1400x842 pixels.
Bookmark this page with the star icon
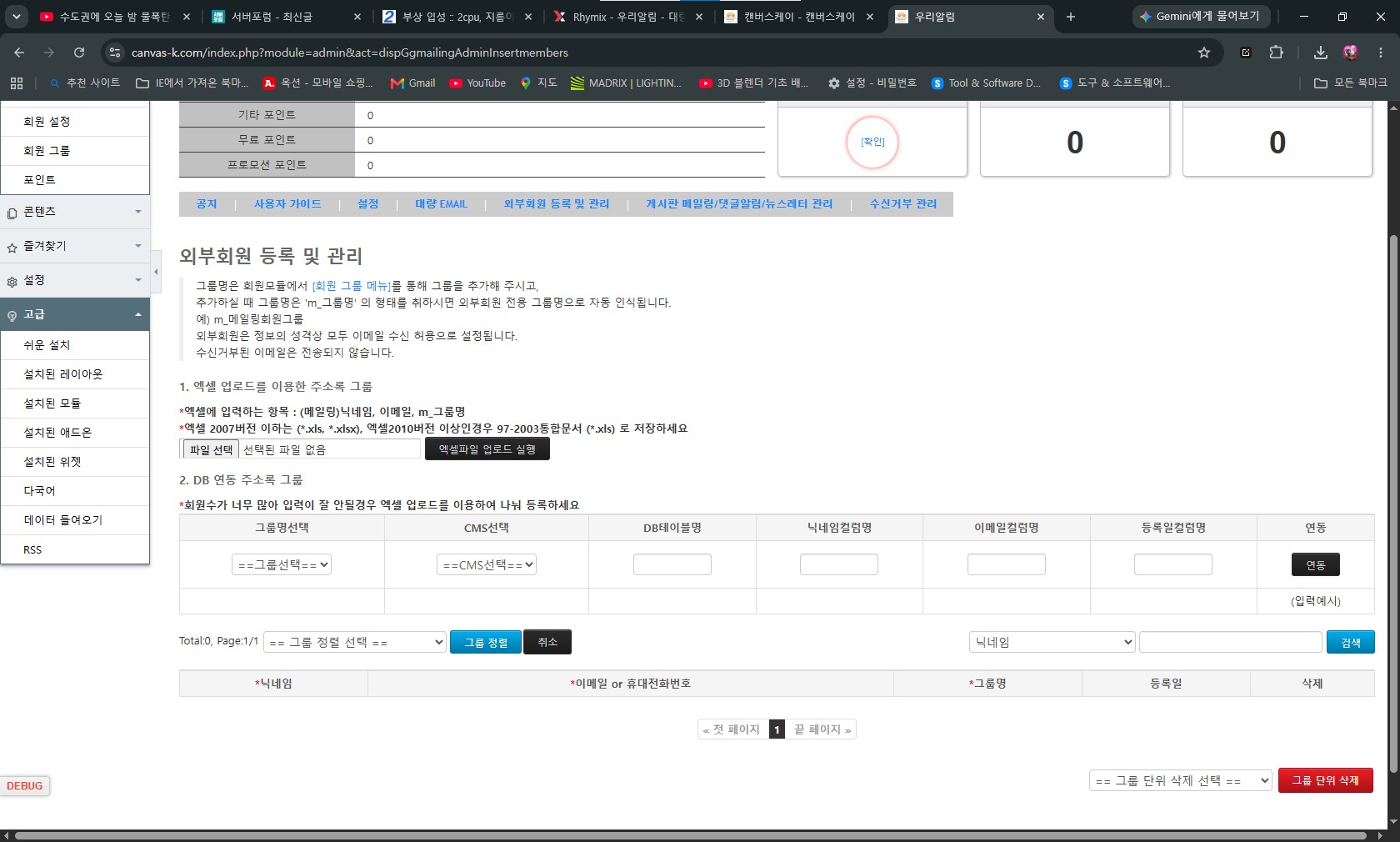tap(1203, 53)
